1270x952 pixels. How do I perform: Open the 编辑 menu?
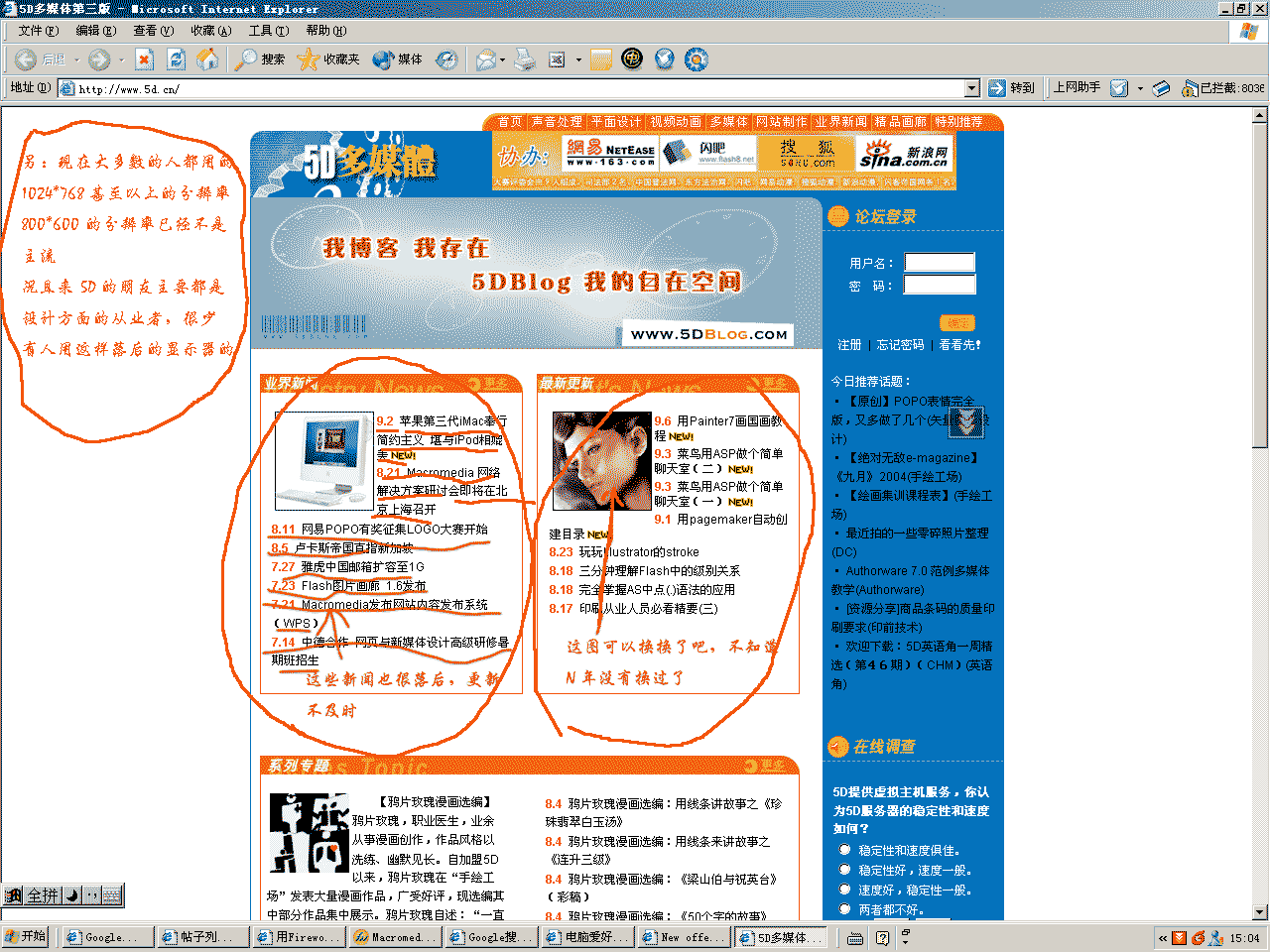click(x=96, y=31)
